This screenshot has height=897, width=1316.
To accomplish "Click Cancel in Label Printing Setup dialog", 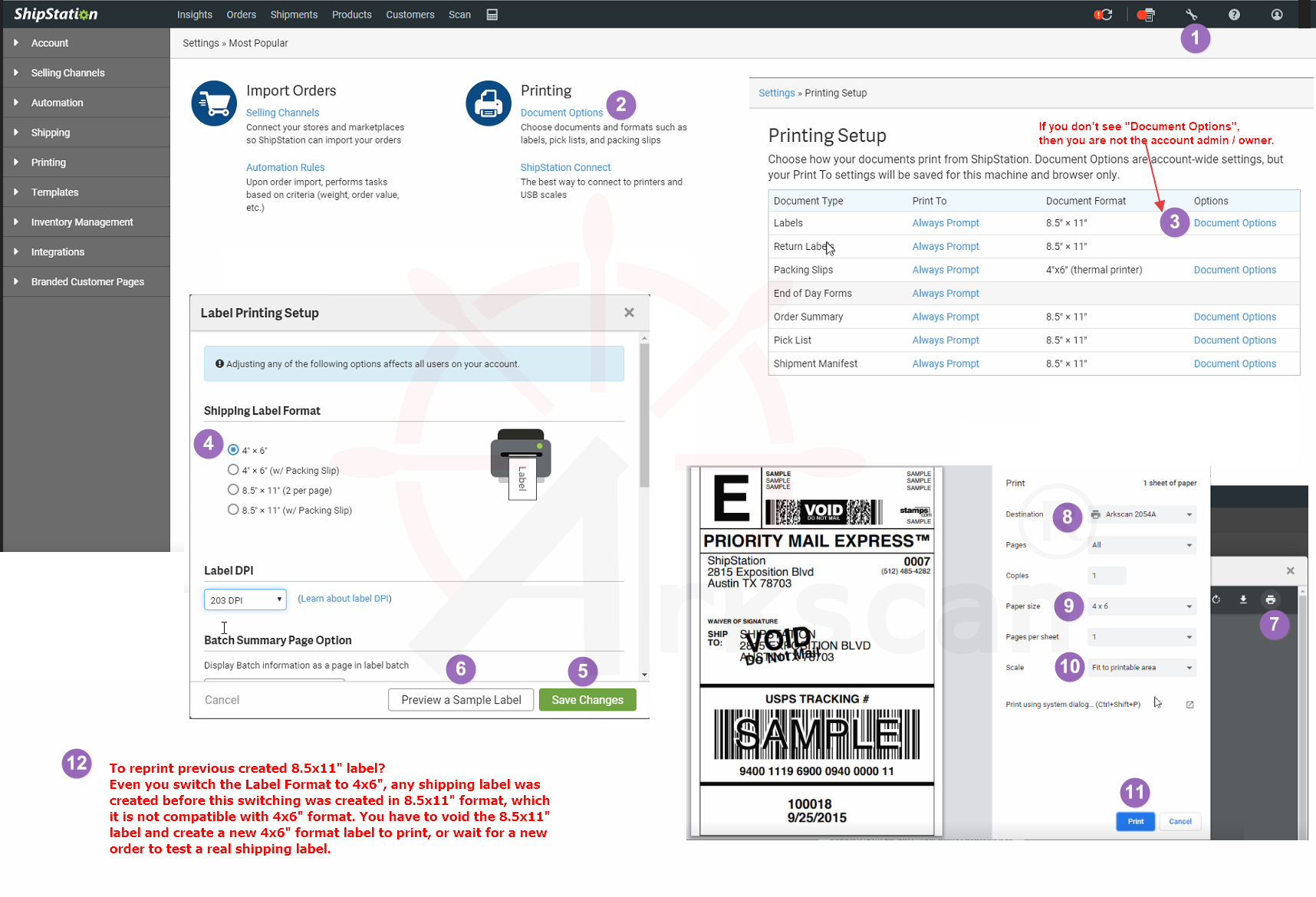I will 222,700.
